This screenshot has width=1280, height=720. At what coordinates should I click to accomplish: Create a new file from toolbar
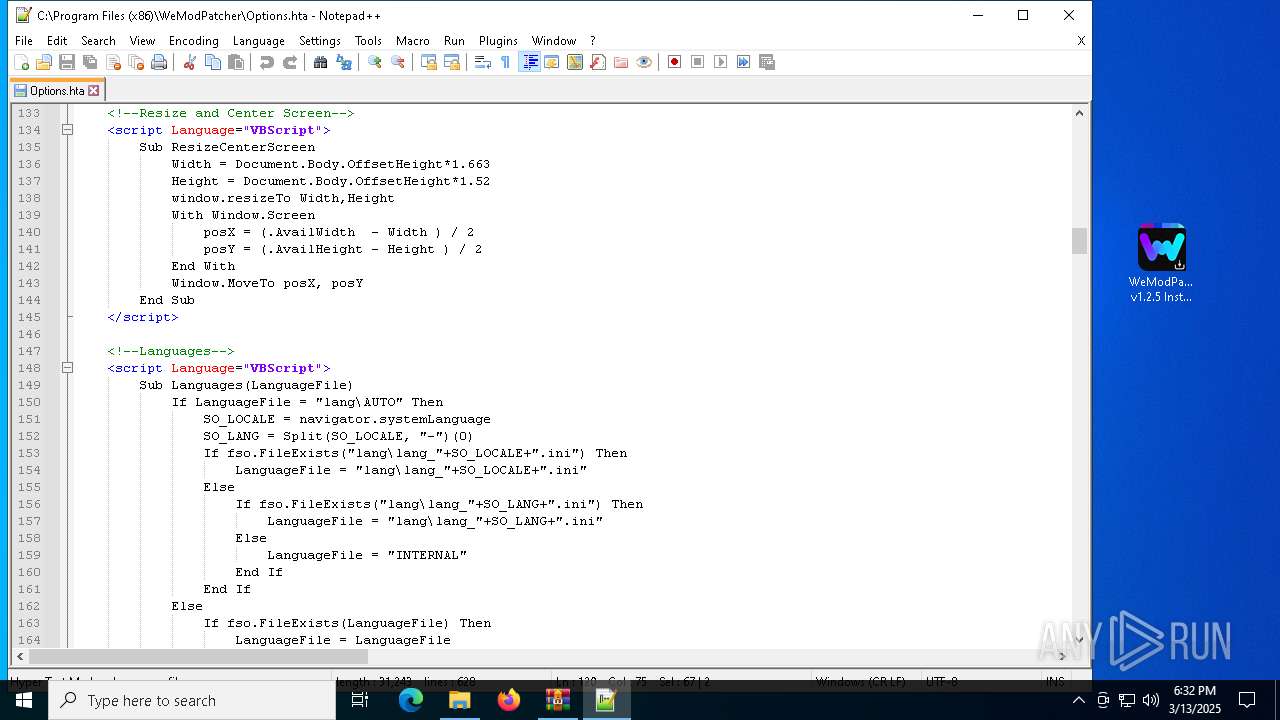pyautogui.click(x=21, y=62)
